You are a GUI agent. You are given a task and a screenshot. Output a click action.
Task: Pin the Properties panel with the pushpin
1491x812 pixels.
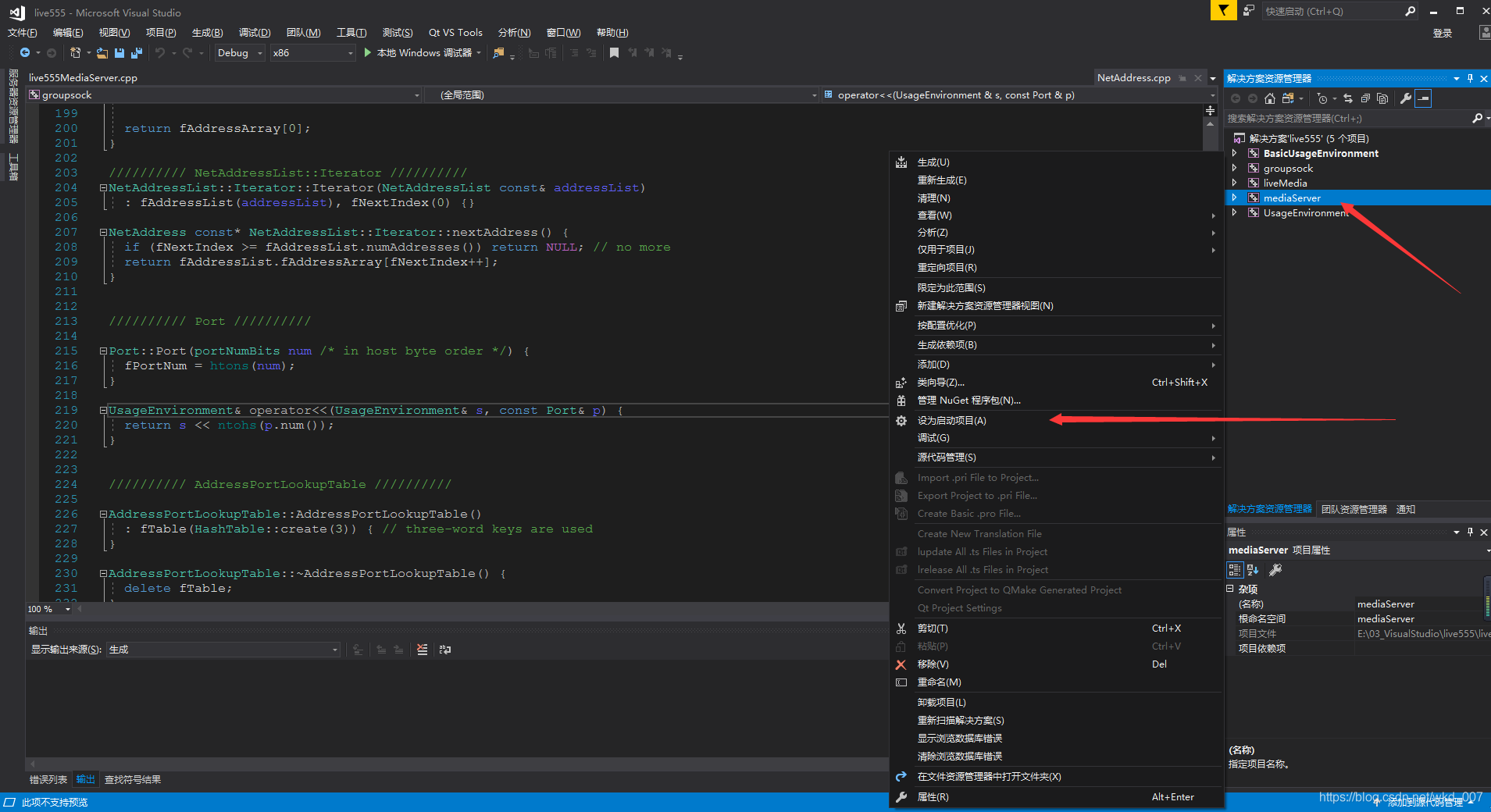pyautogui.click(x=1470, y=532)
